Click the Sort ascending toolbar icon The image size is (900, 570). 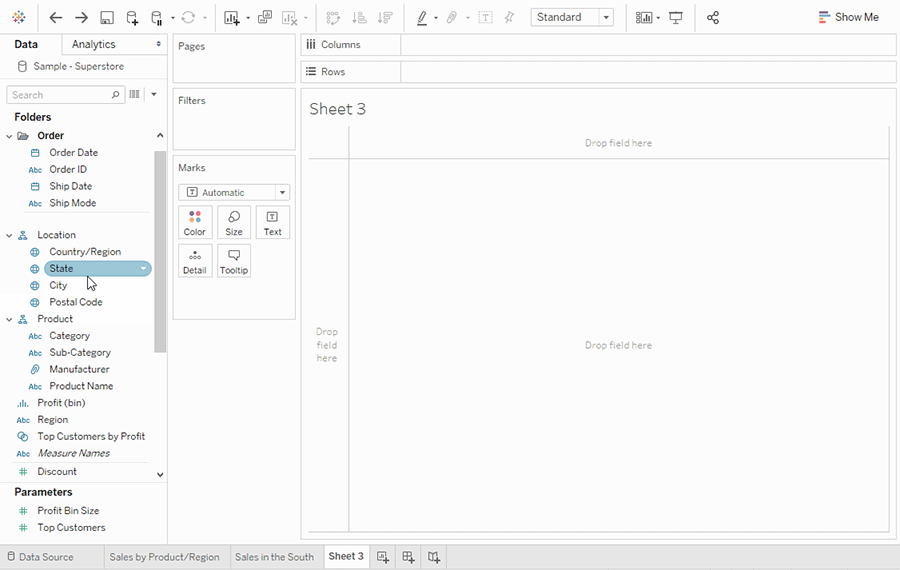point(360,18)
